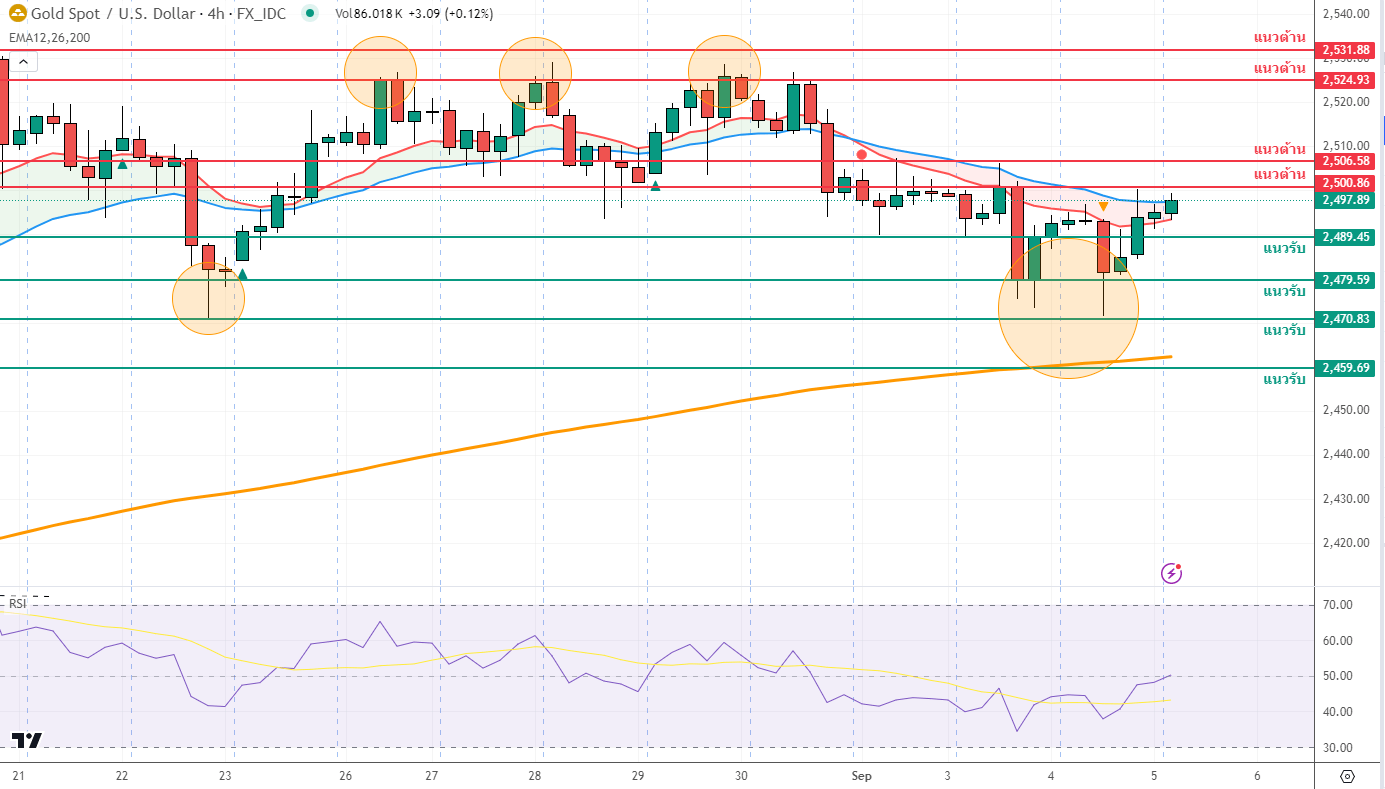1385x789 pixels.
Task: Click the 2,489.45 support price tag
Action: coord(1345,237)
